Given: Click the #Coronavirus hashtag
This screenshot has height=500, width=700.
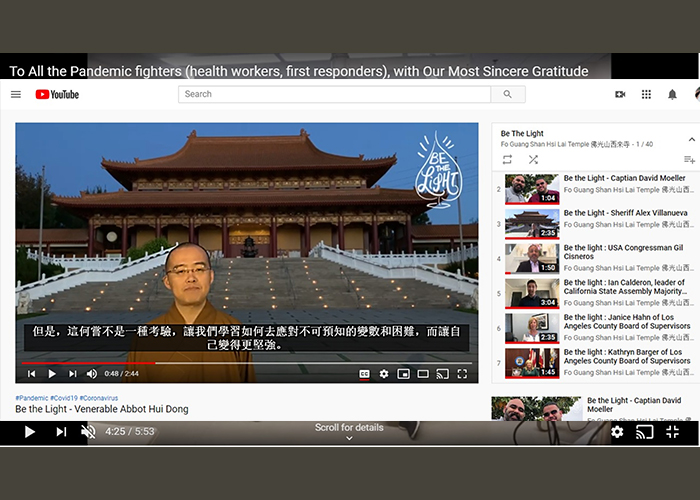Looking at the screenshot, I should [x=99, y=398].
